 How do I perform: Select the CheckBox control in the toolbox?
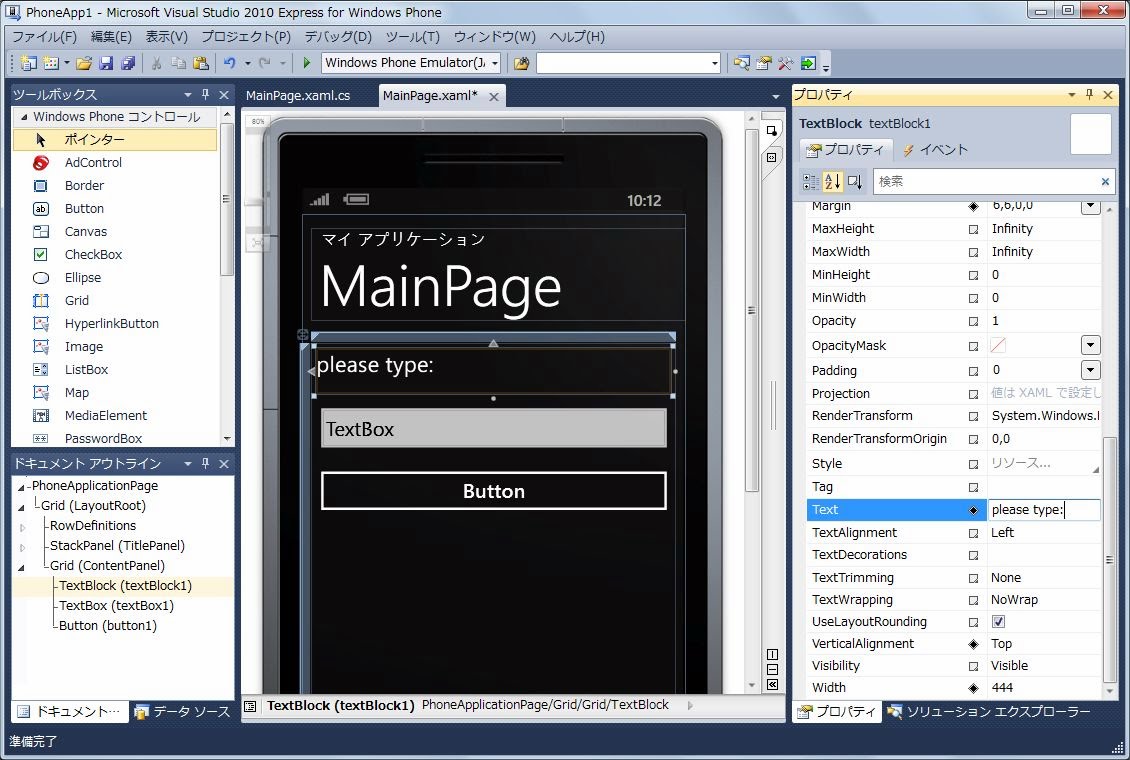(x=93, y=254)
